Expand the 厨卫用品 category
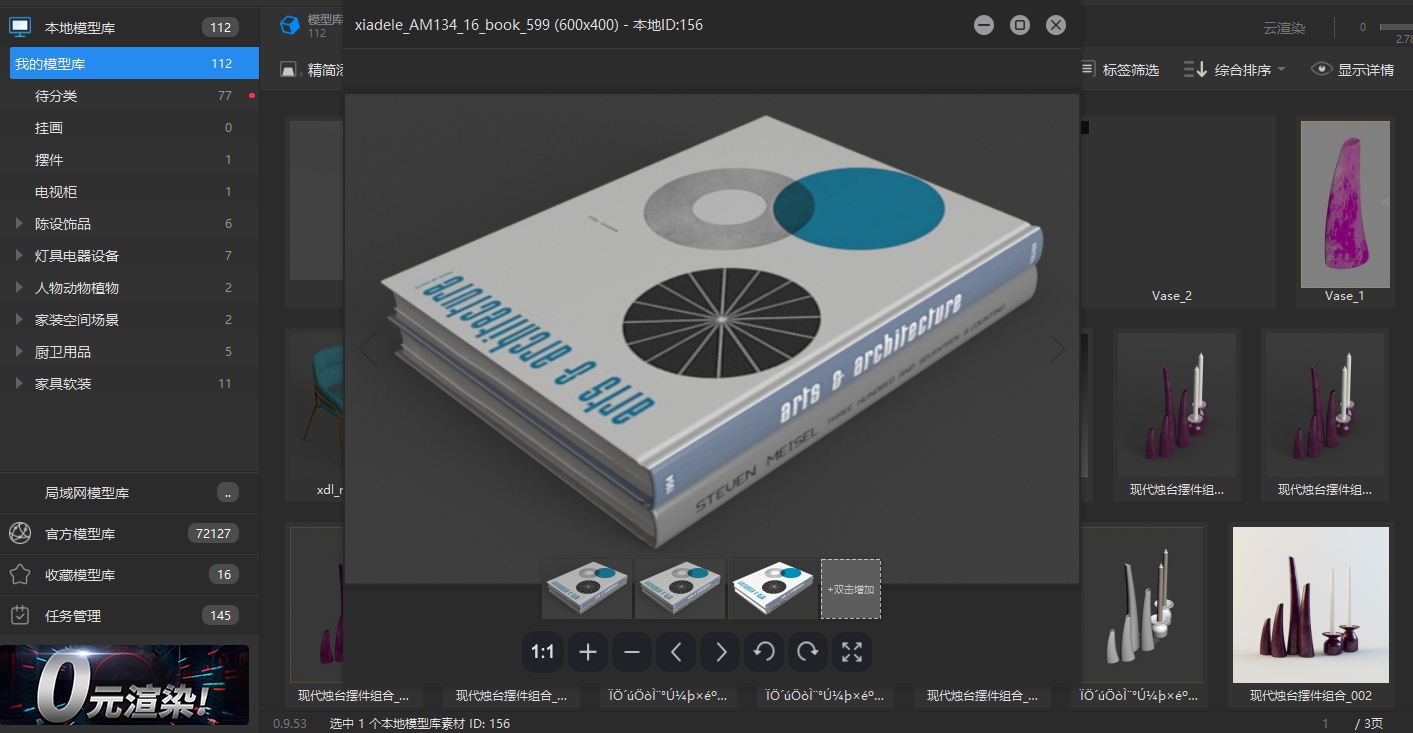Viewport: 1413px width, 733px height. pos(19,351)
